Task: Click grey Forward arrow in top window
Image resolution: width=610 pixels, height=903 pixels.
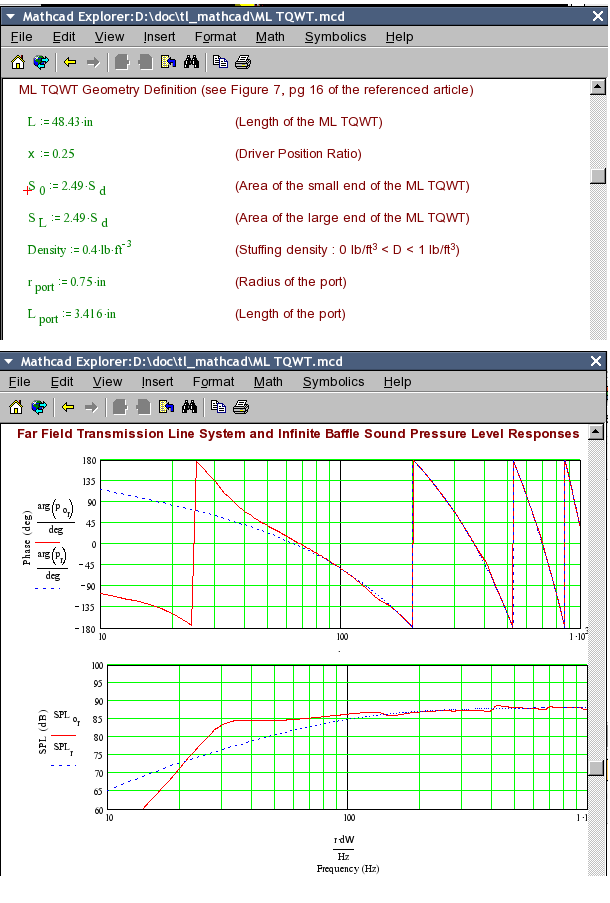Action: coord(93,62)
